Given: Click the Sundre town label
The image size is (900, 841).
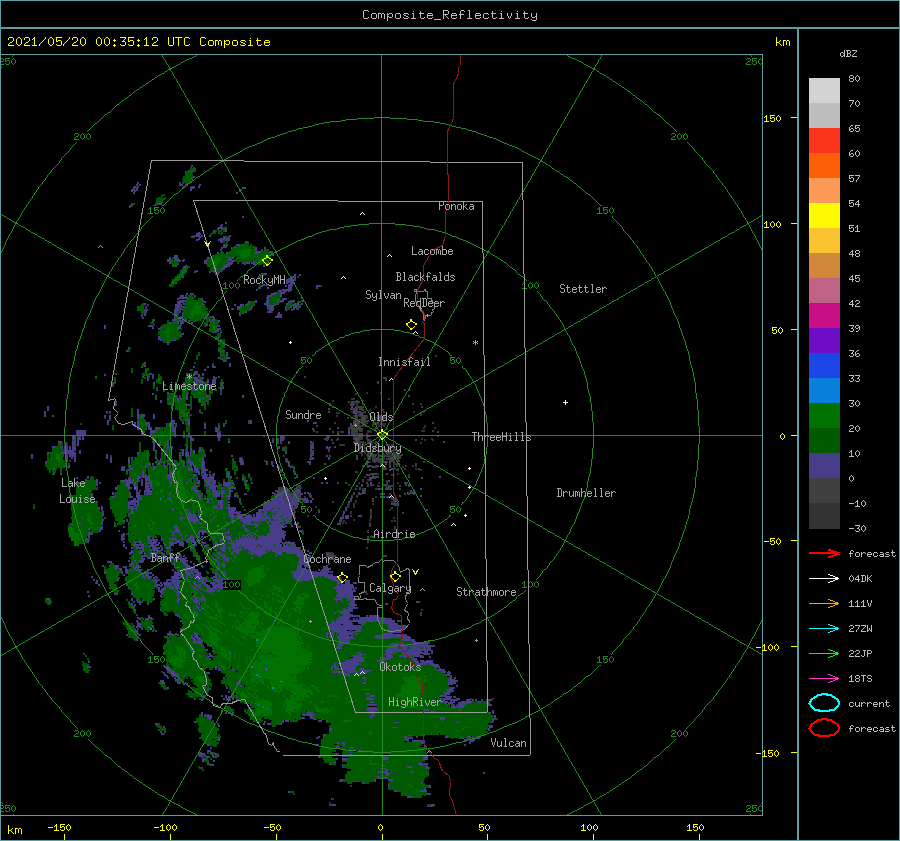Looking at the screenshot, I should pyautogui.click(x=303, y=414).
